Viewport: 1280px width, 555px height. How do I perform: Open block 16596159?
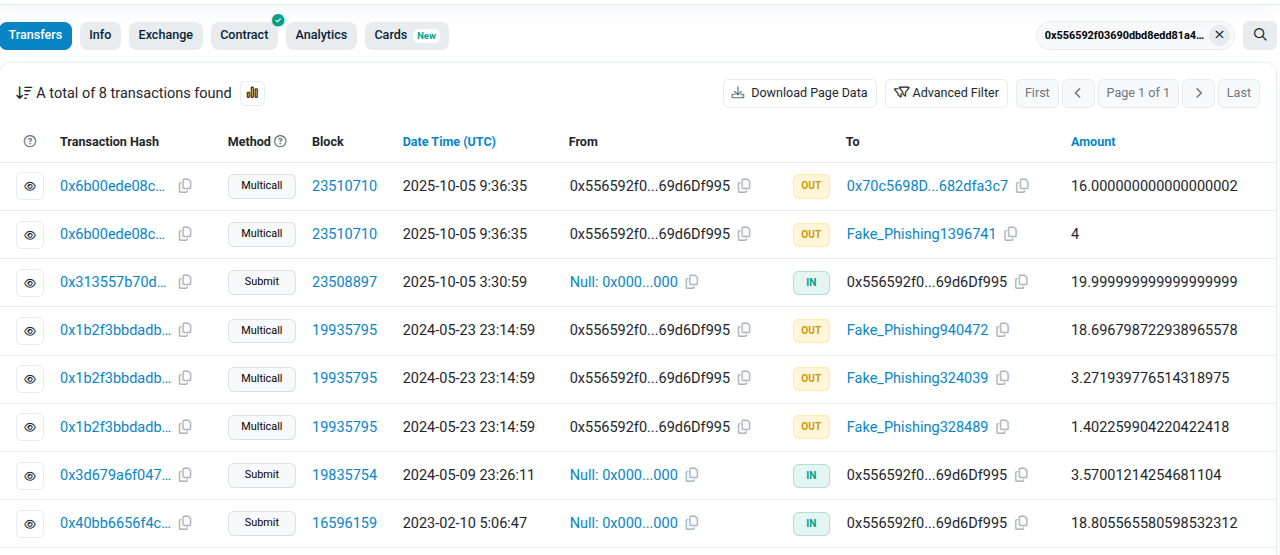pos(345,523)
